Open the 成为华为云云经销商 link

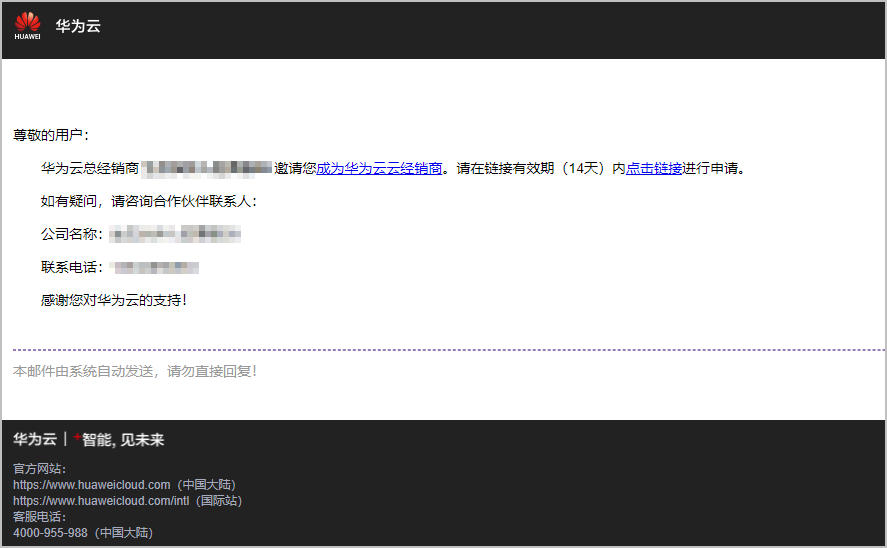(x=379, y=168)
